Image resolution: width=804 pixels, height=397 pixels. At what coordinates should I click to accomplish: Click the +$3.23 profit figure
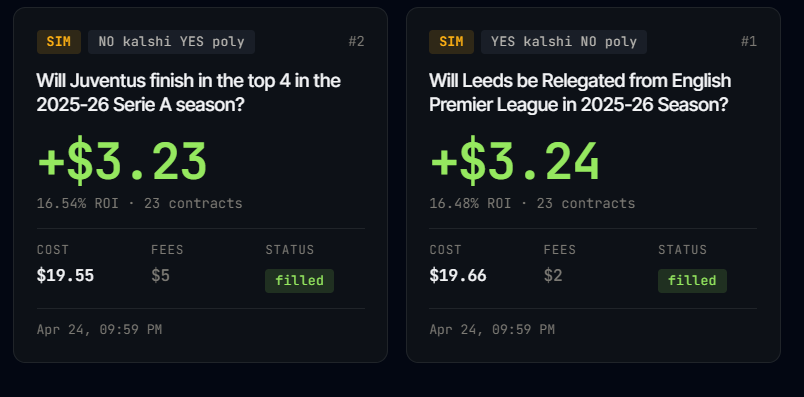click(122, 161)
